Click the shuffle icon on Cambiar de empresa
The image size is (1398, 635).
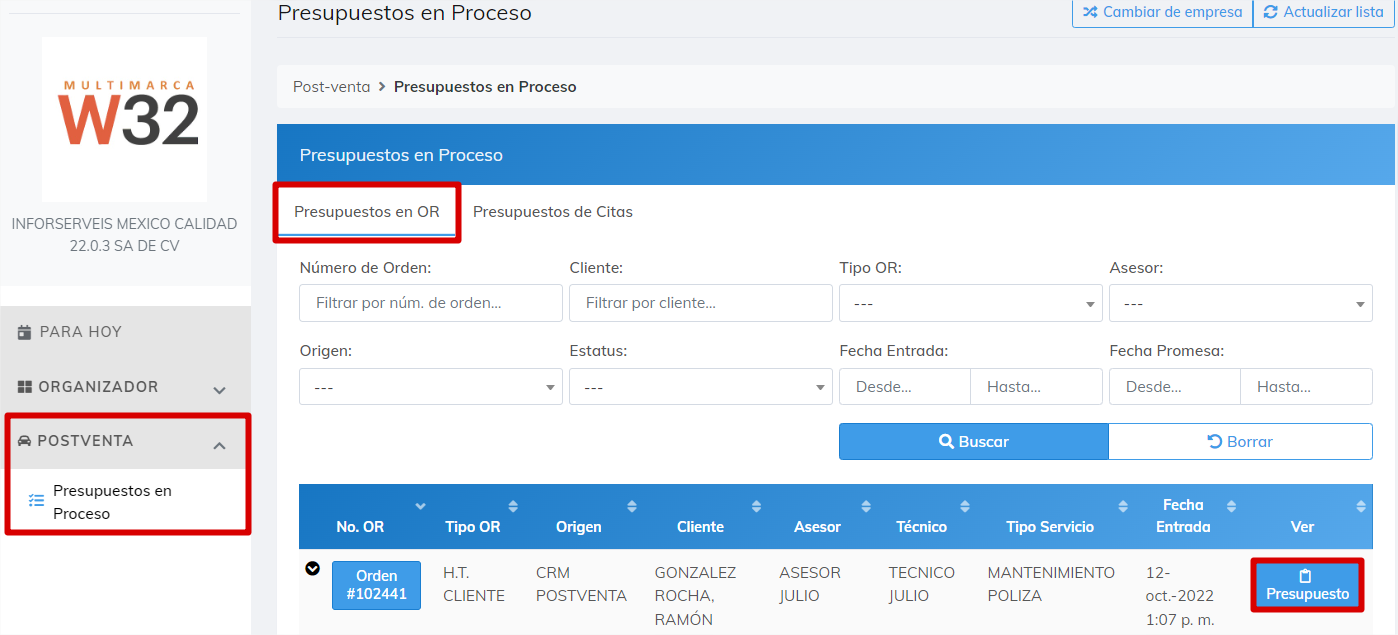click(x=1091, y=12)
